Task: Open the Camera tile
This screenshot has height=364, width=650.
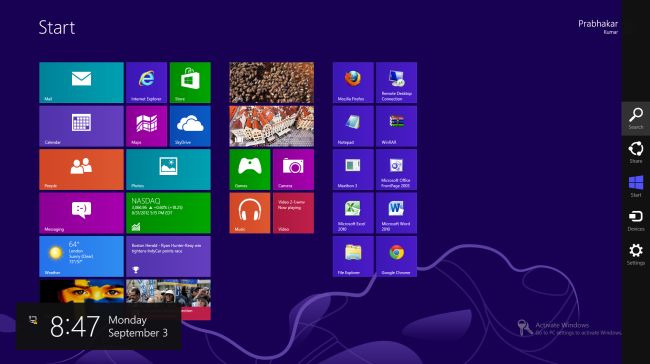Action: coord(293,170)
